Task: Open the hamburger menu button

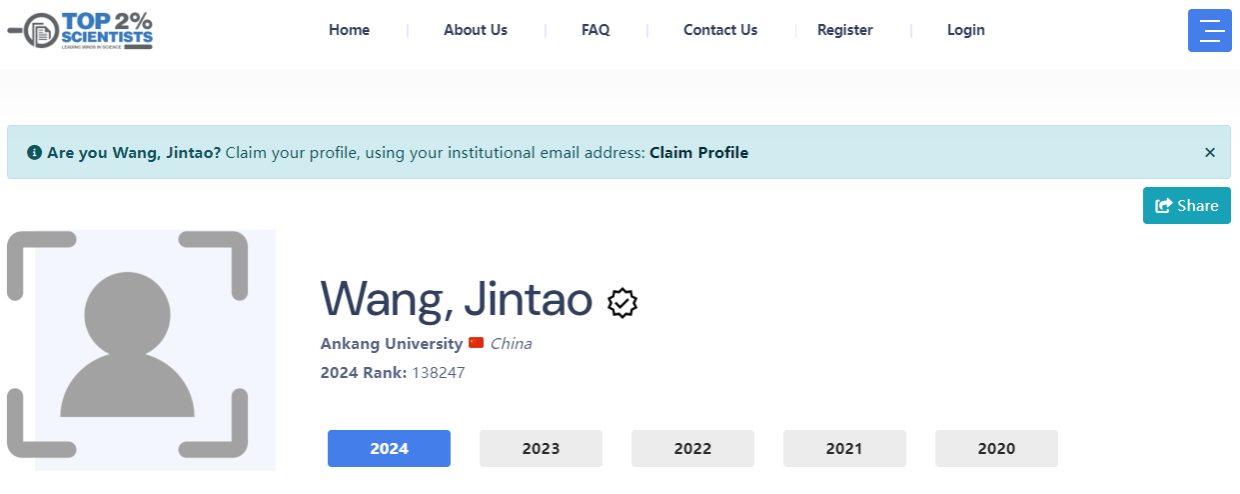Action: tap(1210, 30)
